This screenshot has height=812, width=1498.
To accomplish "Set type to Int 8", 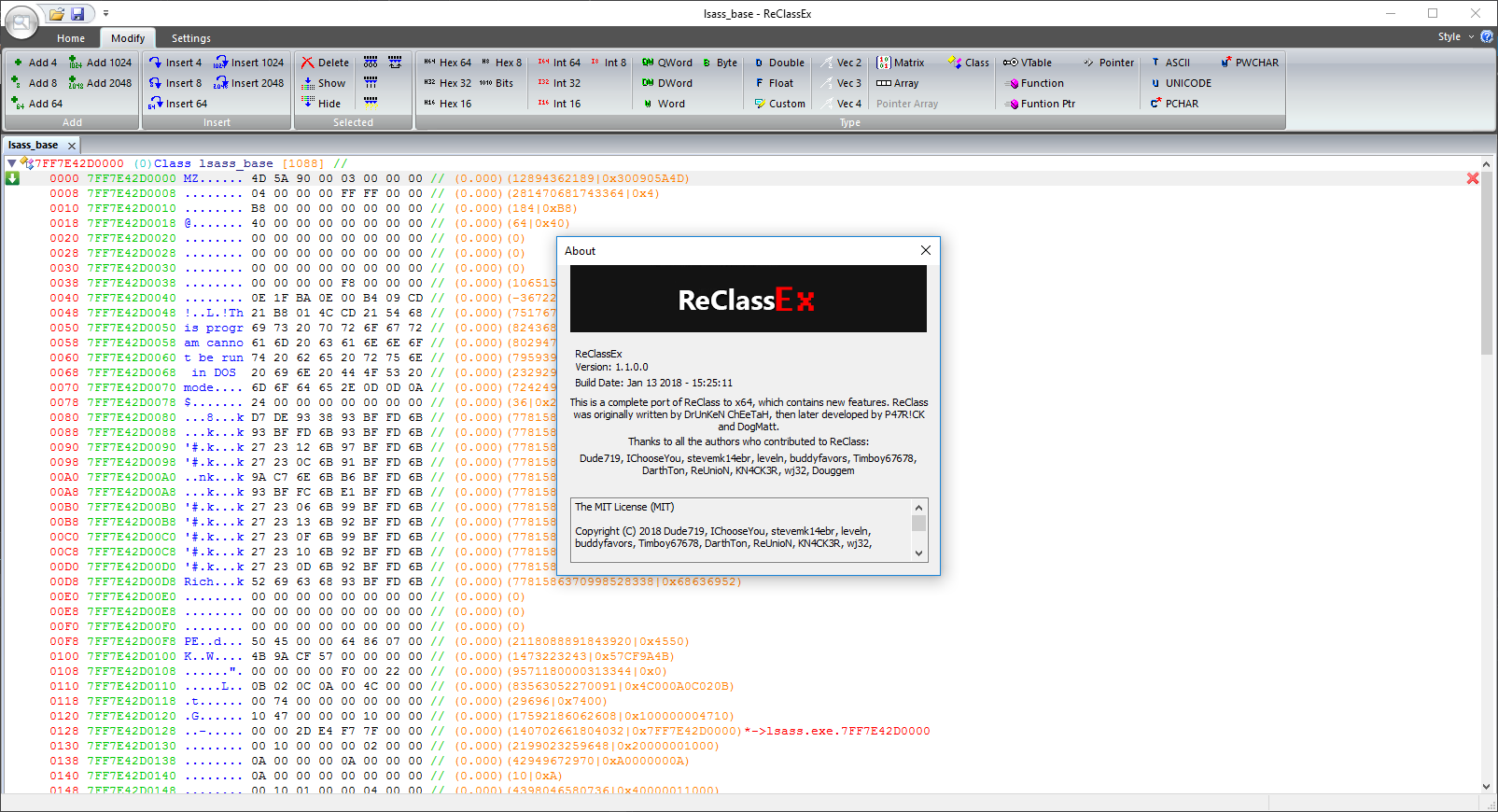I will coord(609,63).
